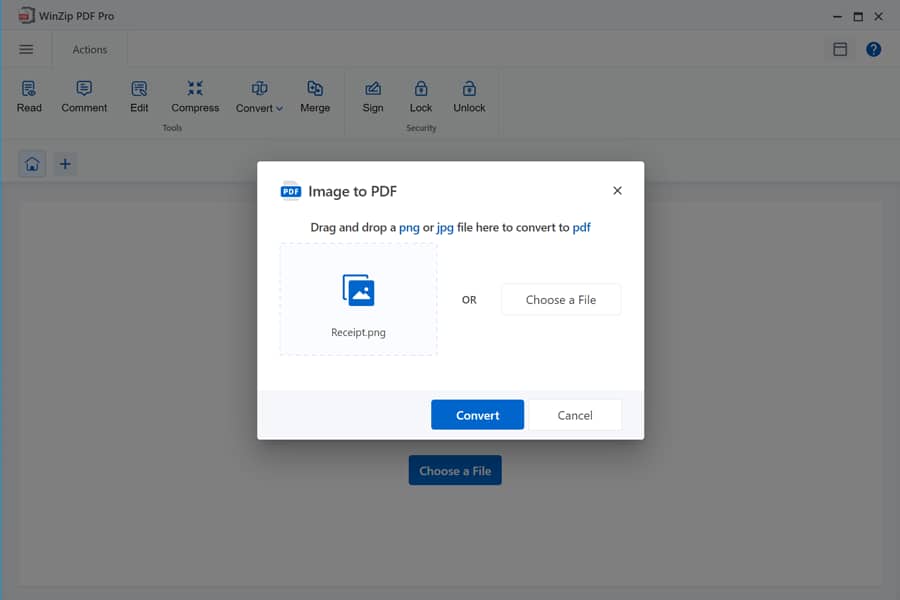Select the Lock security tool

coord(421,97)
